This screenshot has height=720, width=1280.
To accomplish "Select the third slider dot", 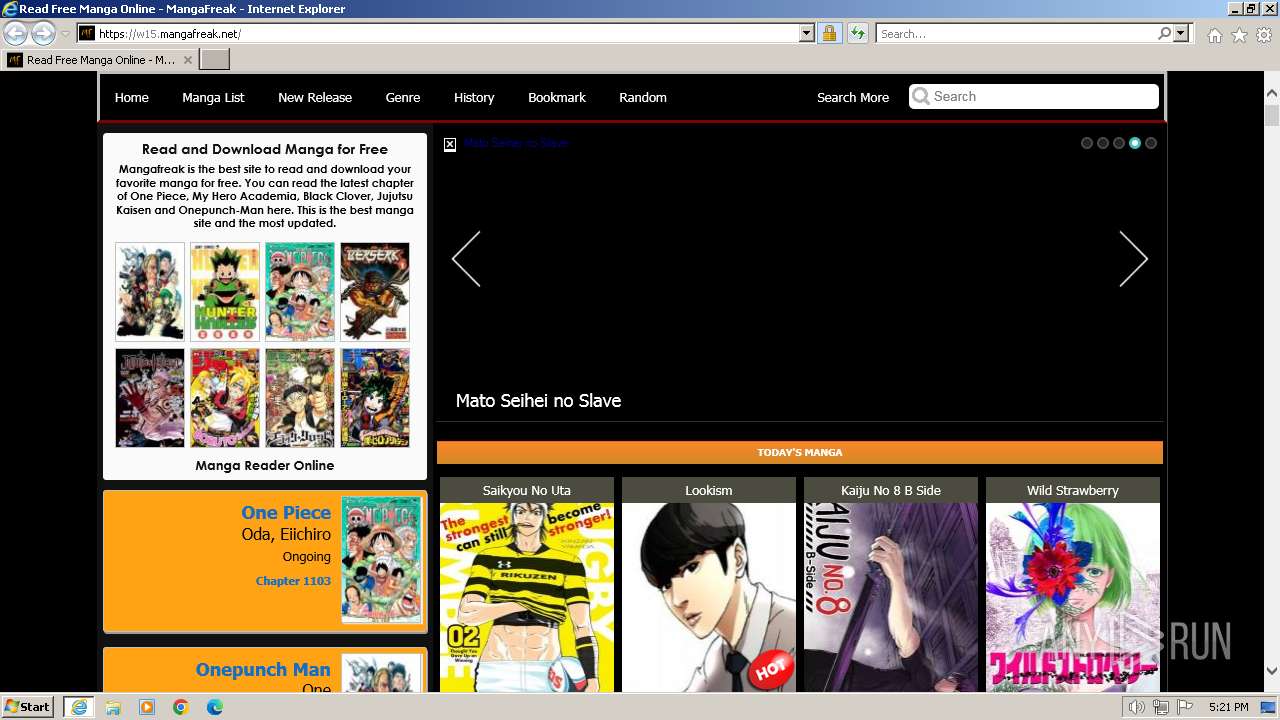I will tap(1119, 143).
